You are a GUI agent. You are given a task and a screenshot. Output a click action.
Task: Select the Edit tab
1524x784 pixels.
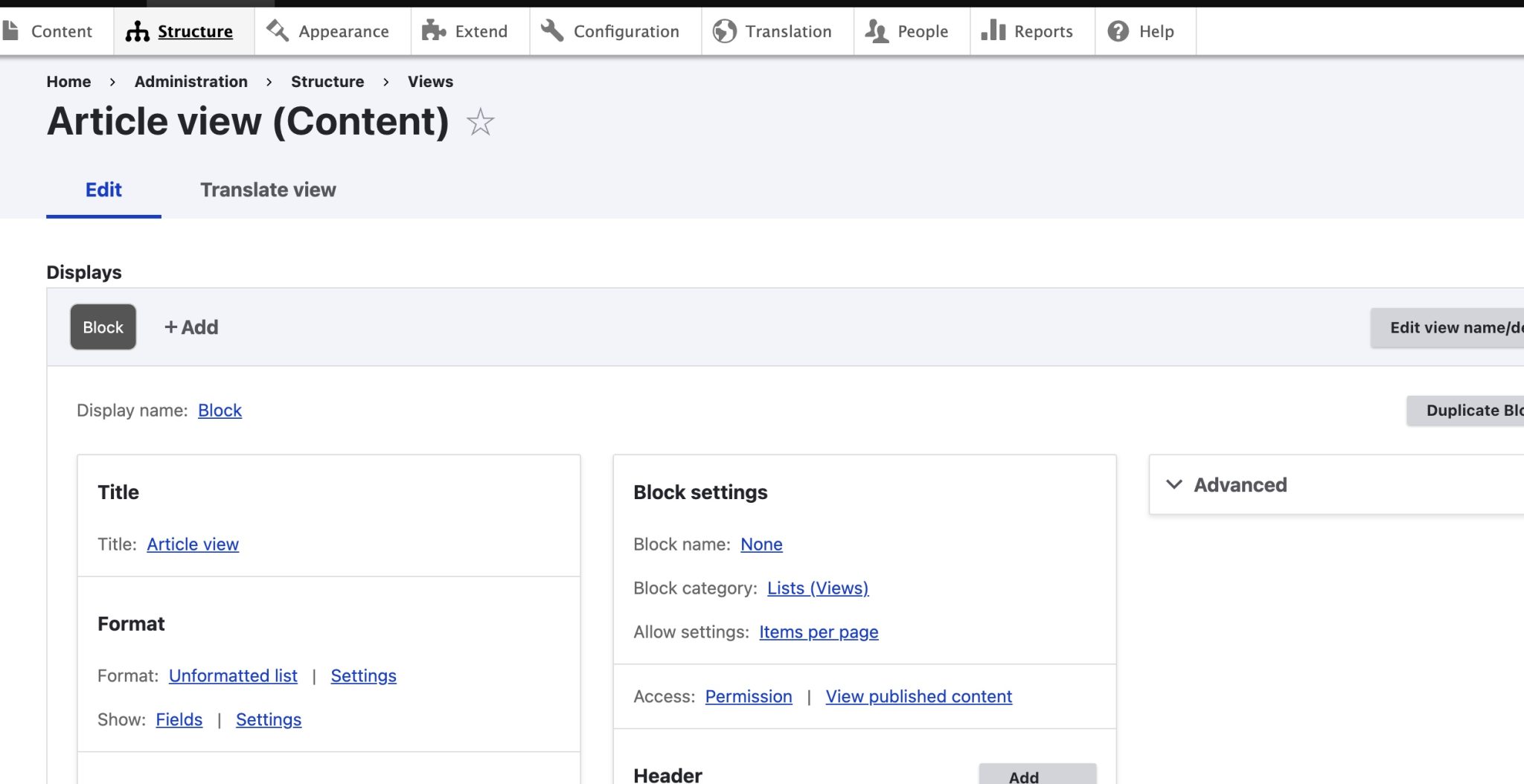coord(103,190)
